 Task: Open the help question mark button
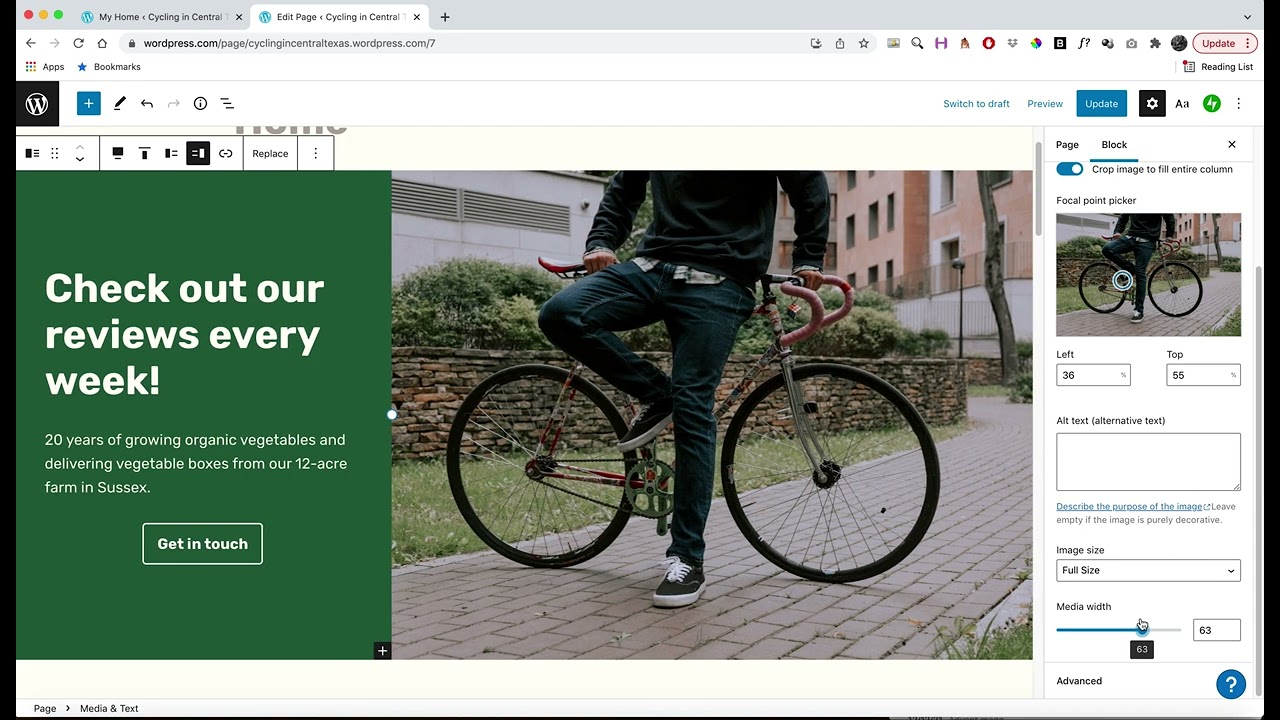click(1231, 684)
